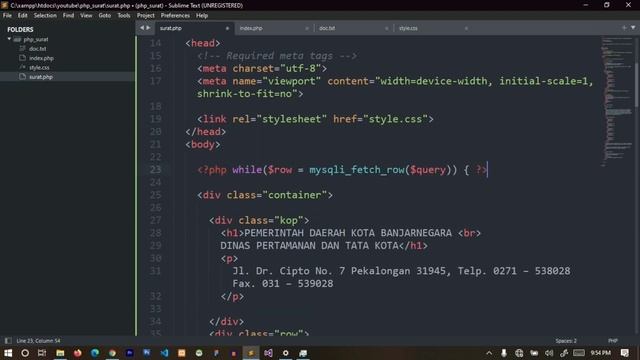Open touch keyboard tray icon
This screenshot has width=640, height=360.
pos(579,353)
